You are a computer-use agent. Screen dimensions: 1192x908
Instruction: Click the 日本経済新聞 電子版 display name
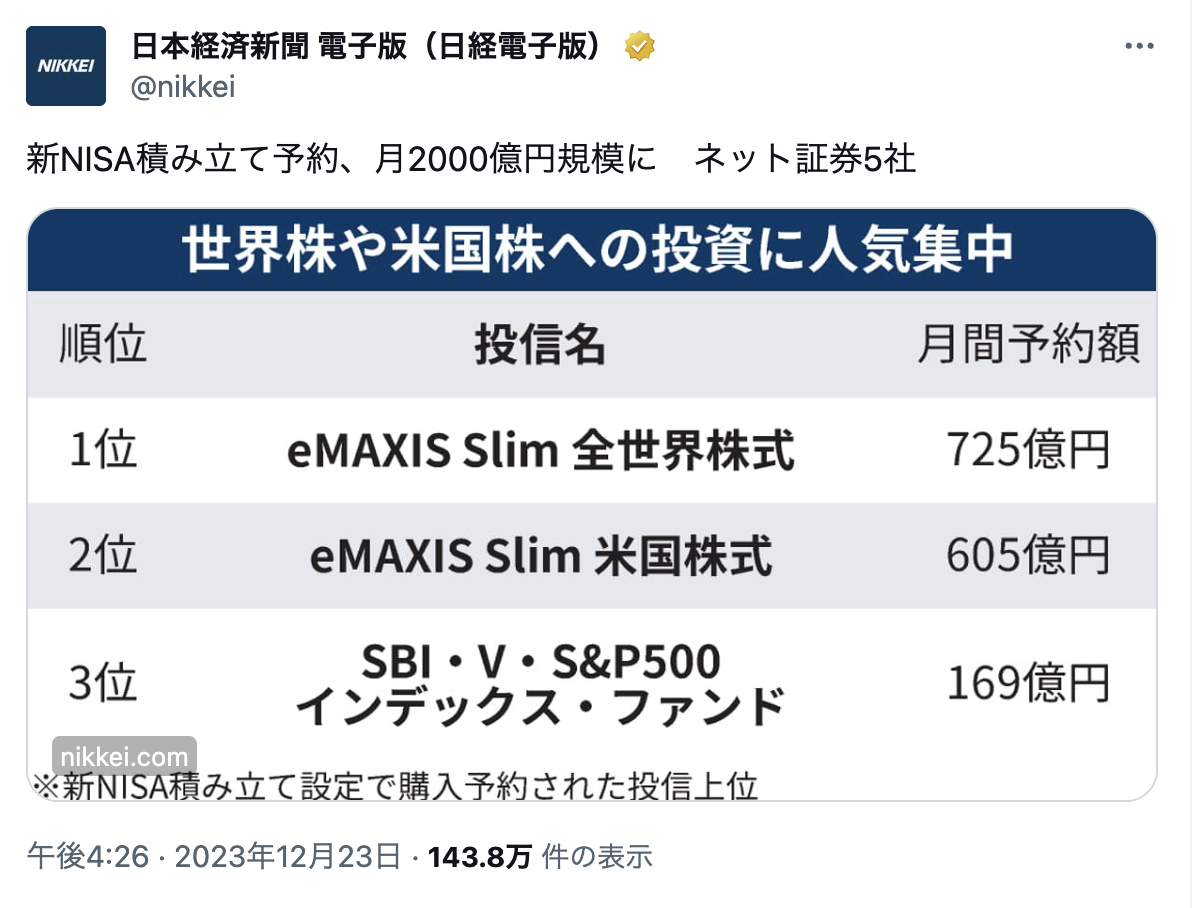pyautogui.click(x=367, y=46)
